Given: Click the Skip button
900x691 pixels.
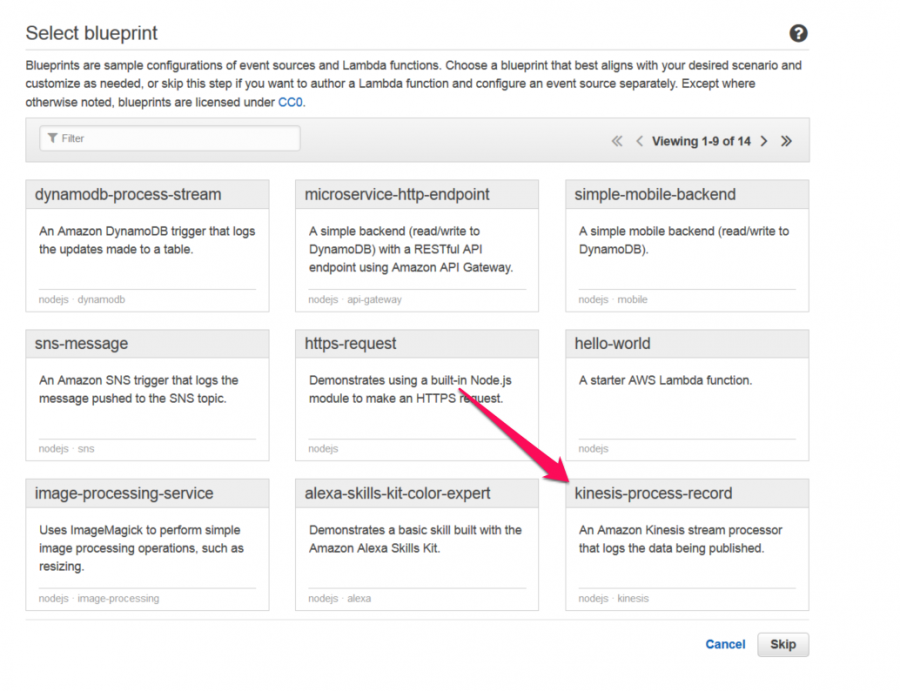Looking at the screenshot, I should point(783,645).
